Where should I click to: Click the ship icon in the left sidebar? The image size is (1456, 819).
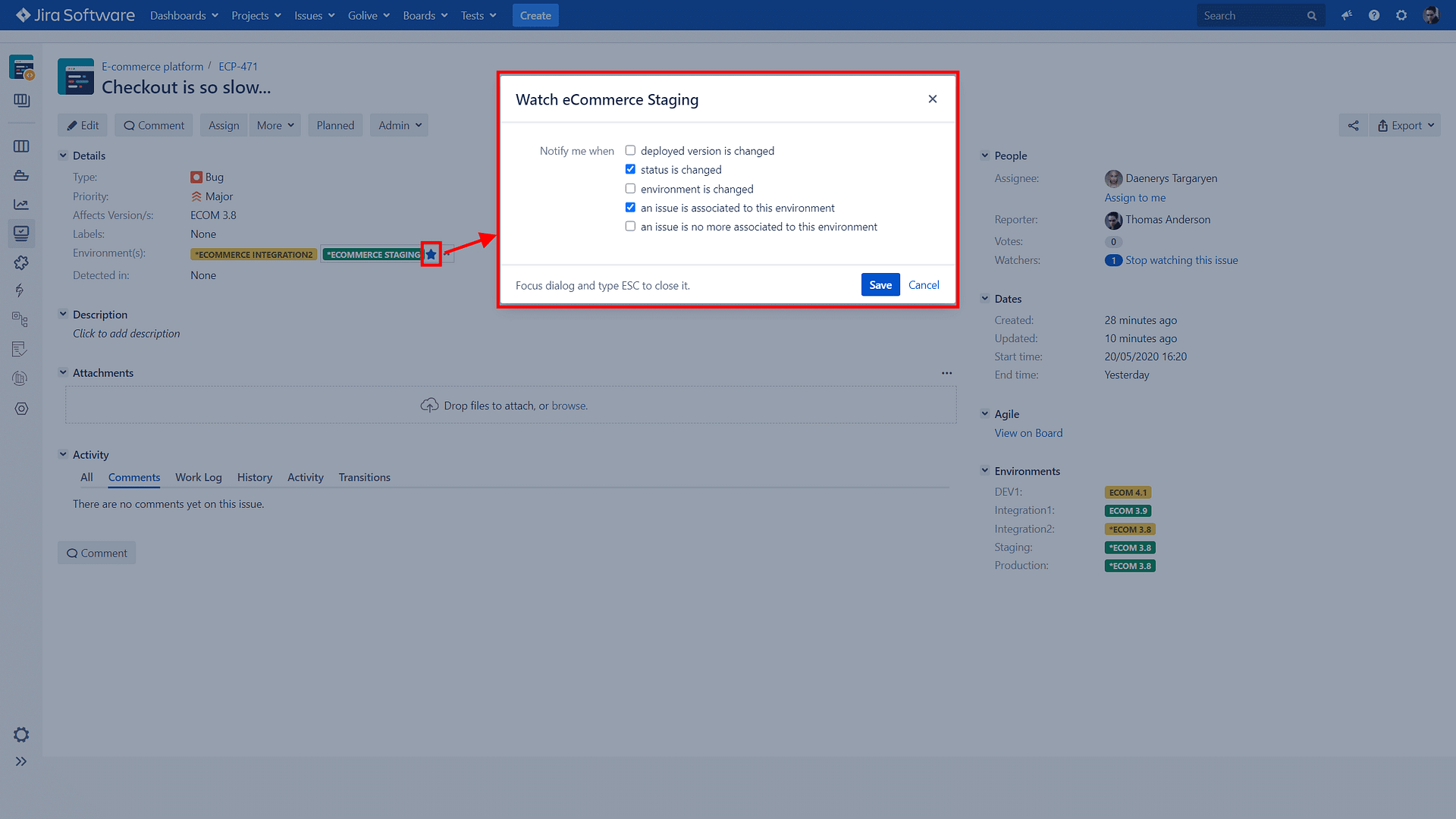(21, 175)
